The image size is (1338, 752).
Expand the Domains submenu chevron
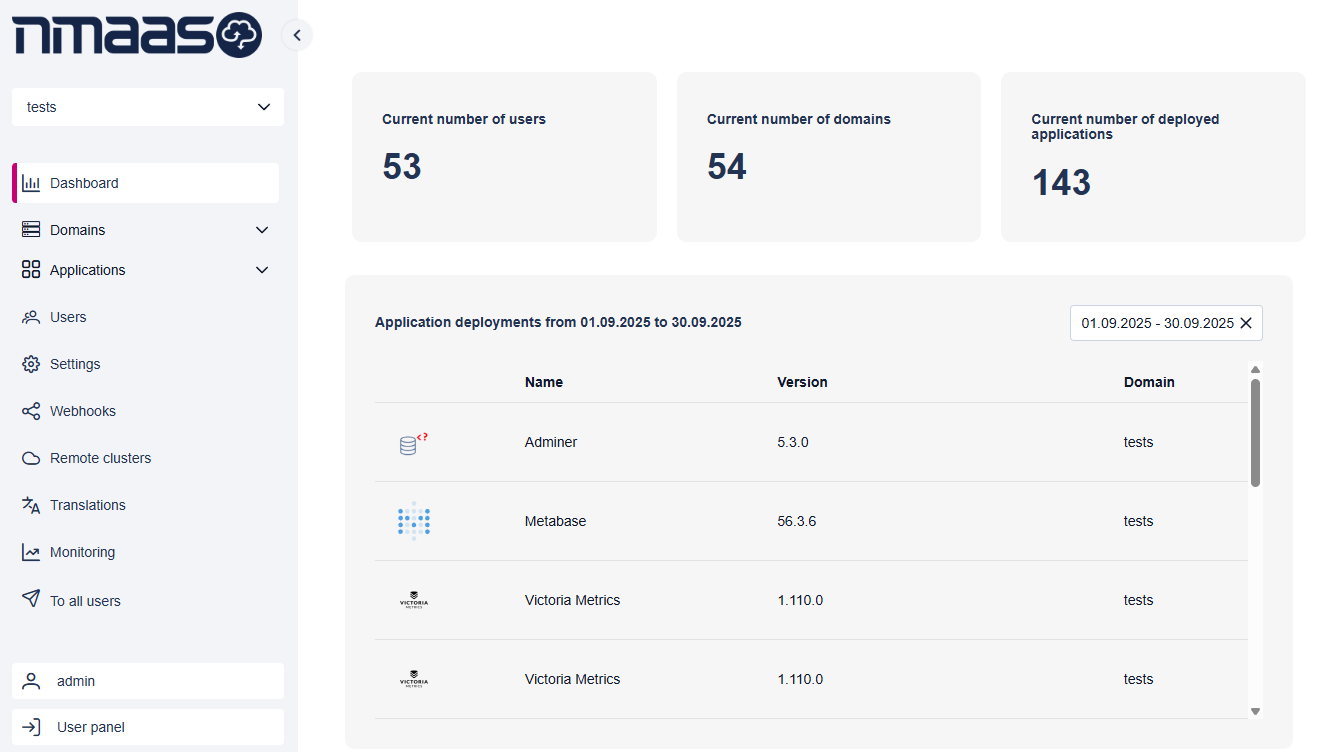pyautogui.click(x=262, y=230)
